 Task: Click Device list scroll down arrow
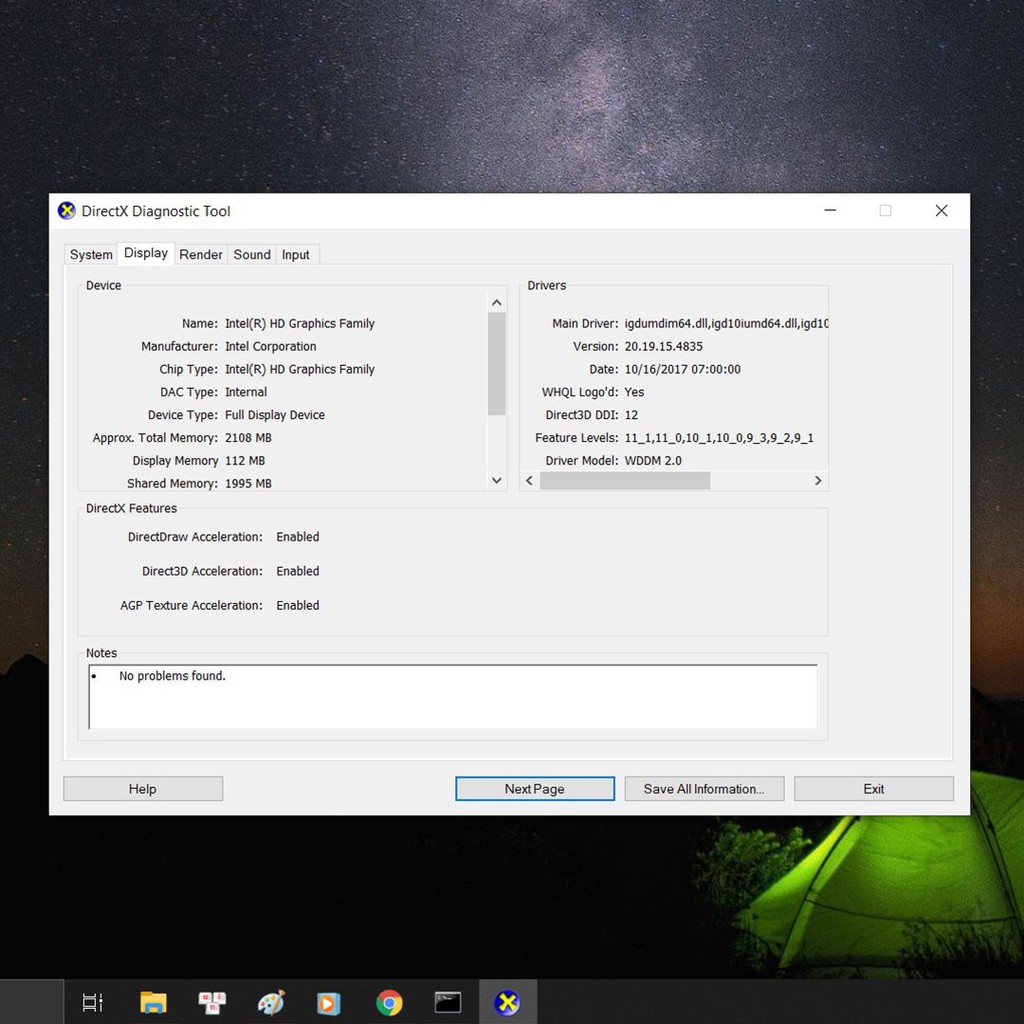tap(496, 481)
